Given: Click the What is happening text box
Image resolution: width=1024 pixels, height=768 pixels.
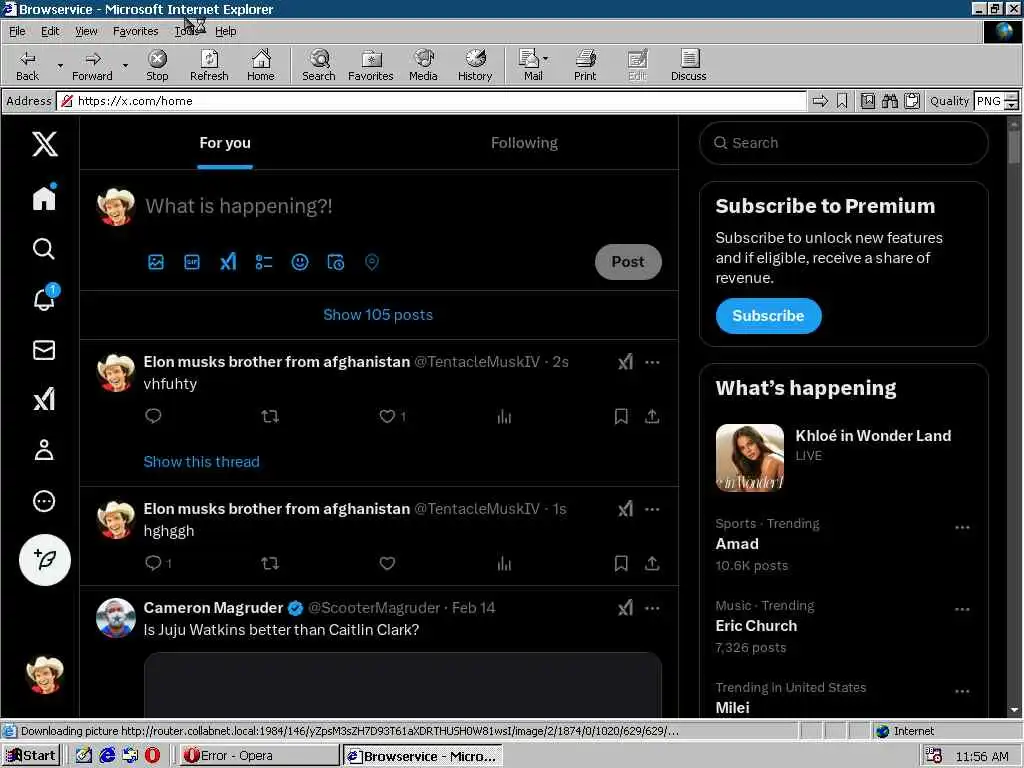Looking at the screenshot, I should (x=238, y=206).
